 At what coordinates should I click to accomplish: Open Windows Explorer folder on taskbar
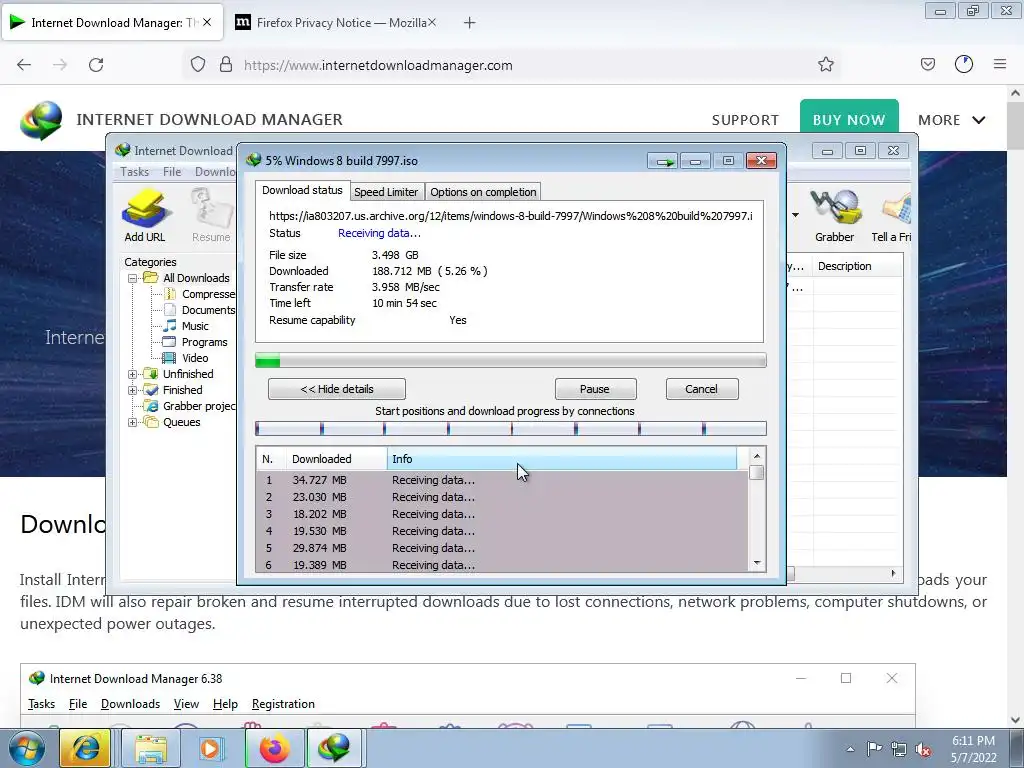[x=151, y=748]
